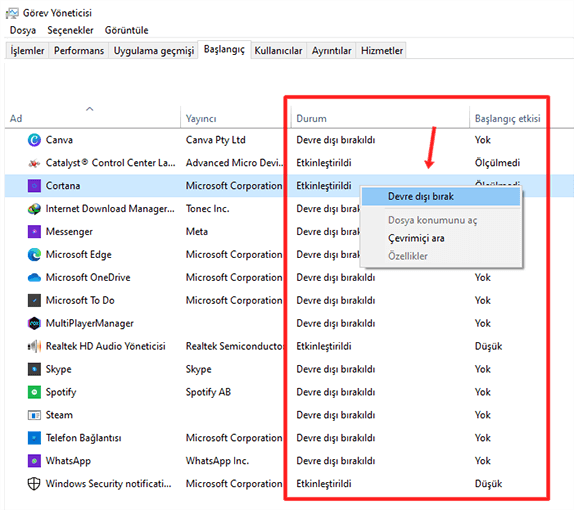The image size is (574, 510).
Task: Sort by Başlangıç etkisi column header
Action: point(507,119)
